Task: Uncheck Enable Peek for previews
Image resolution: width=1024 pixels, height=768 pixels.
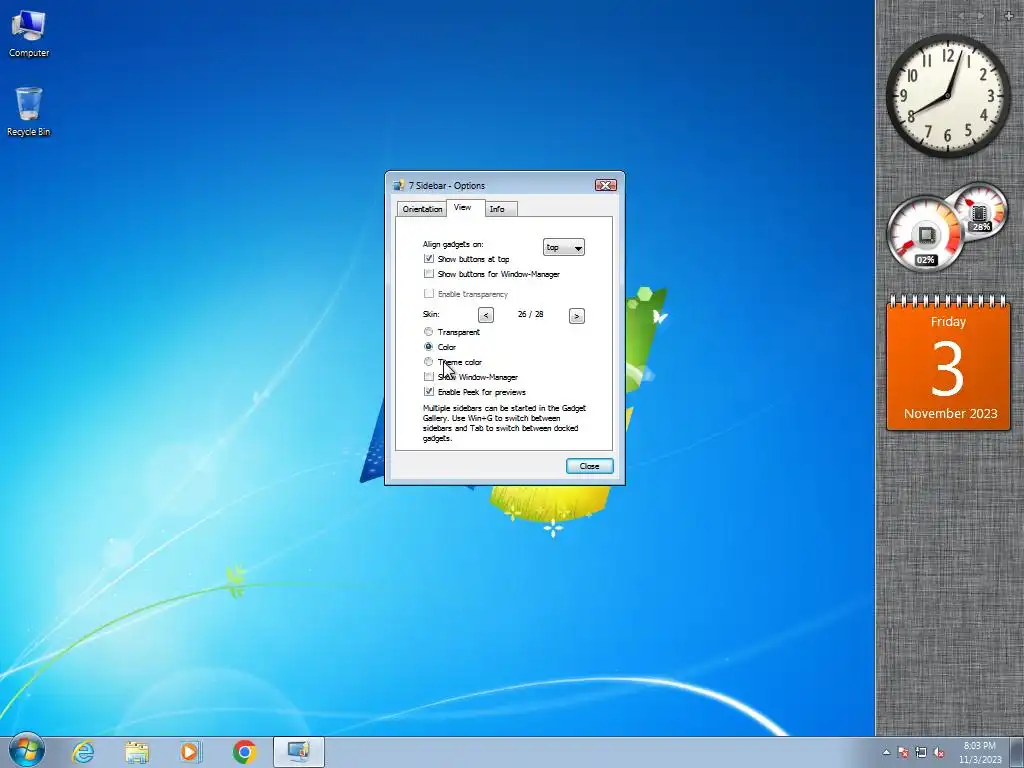Action: [428, 392]
